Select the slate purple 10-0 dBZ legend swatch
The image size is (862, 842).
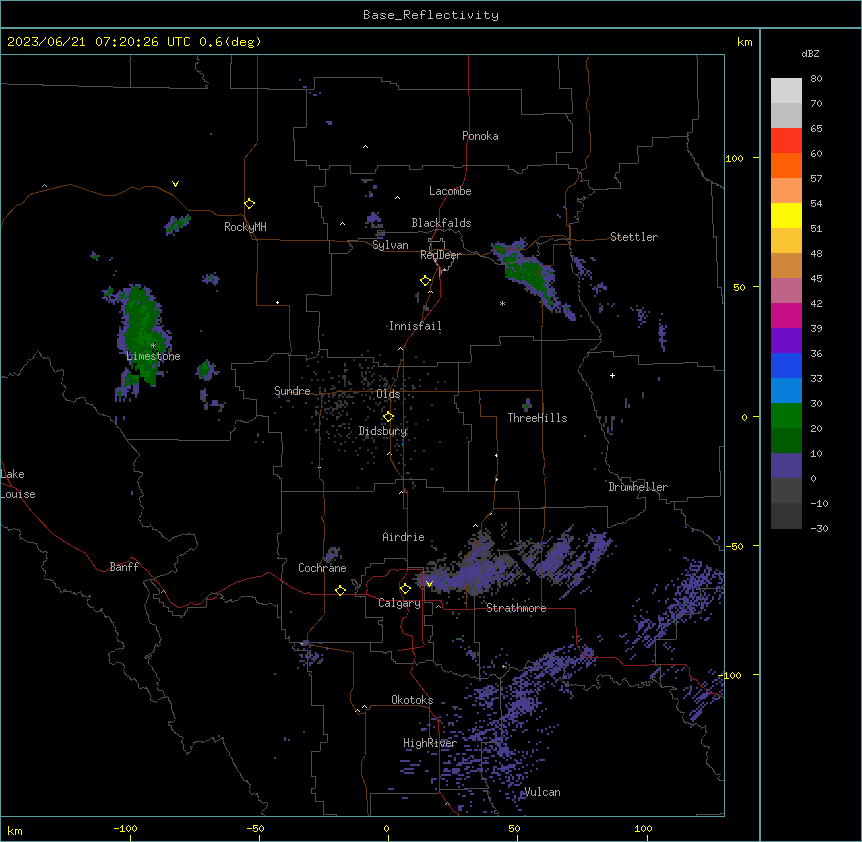786,466
